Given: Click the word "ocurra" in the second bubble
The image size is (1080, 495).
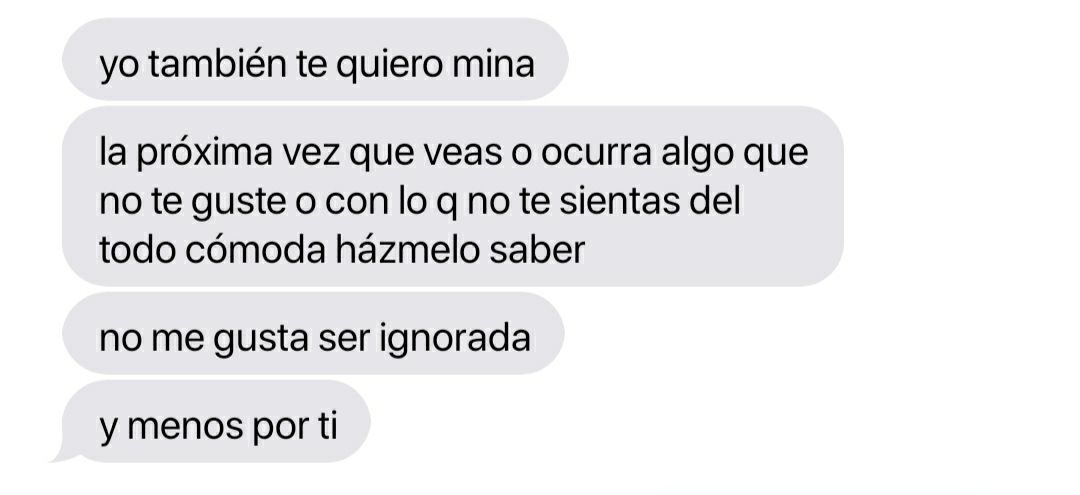Looking at the screenshot, I should point(596,154).
